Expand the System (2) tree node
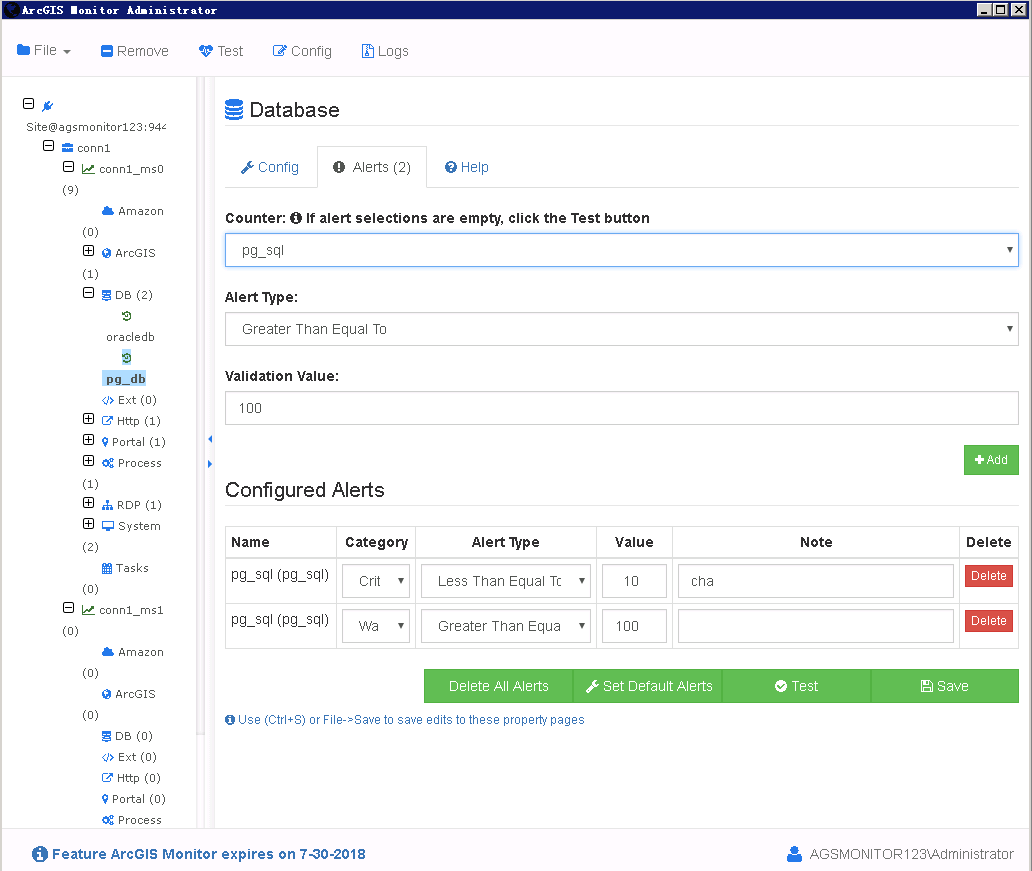Screen dimensions: 1032x871 [x=88, y=524]
